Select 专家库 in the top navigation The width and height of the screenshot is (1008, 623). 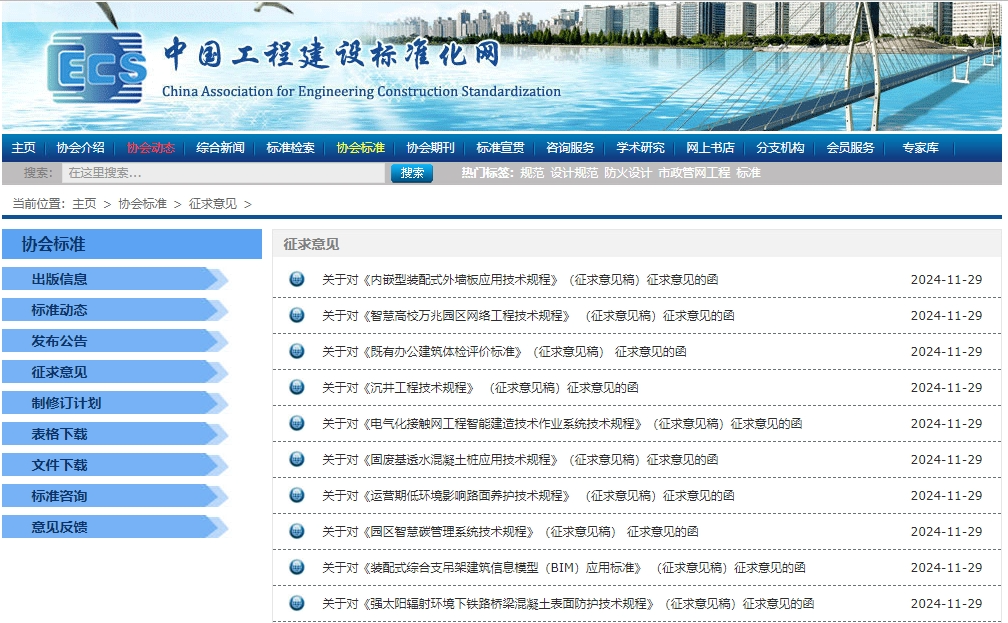[x=920, y=148]
